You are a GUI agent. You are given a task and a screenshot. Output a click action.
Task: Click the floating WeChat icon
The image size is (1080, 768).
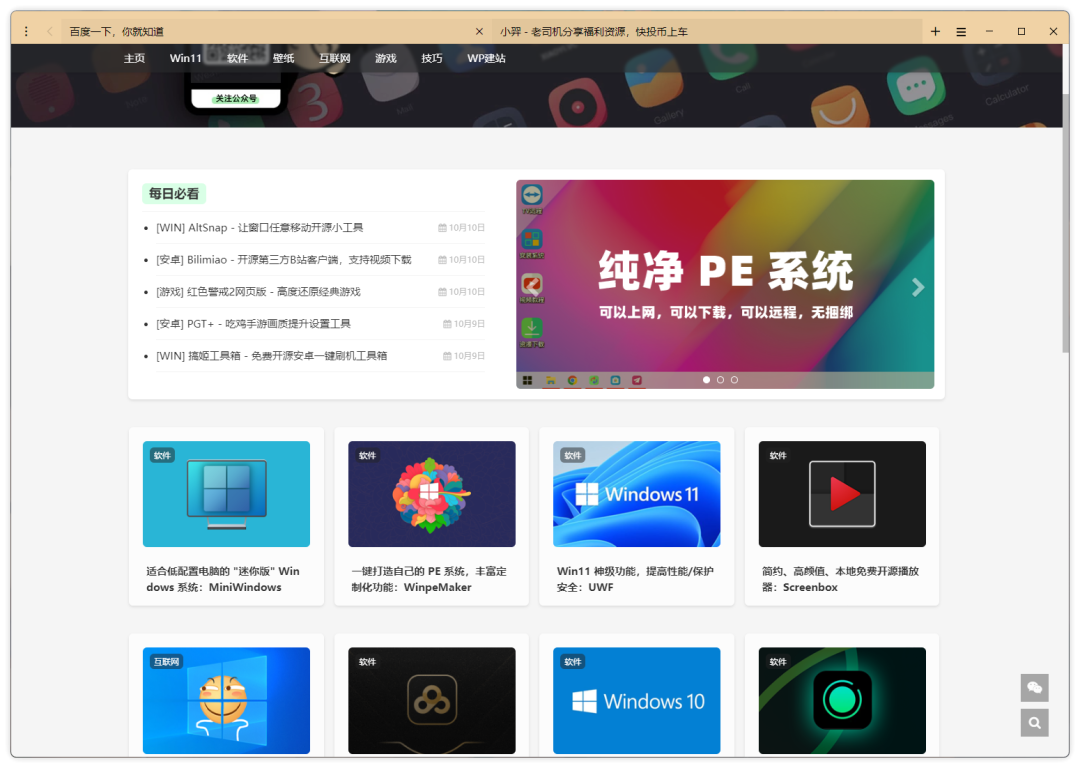[1035, 687]
